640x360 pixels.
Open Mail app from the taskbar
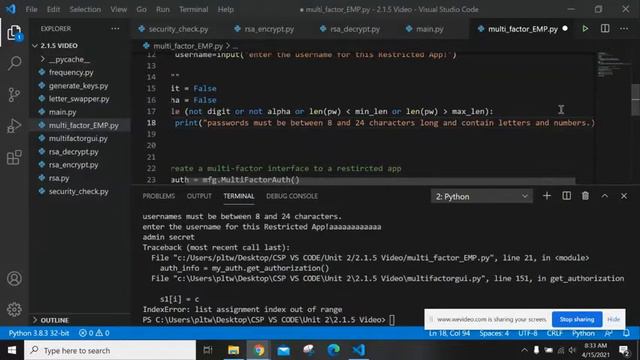(x=284, y=350)
